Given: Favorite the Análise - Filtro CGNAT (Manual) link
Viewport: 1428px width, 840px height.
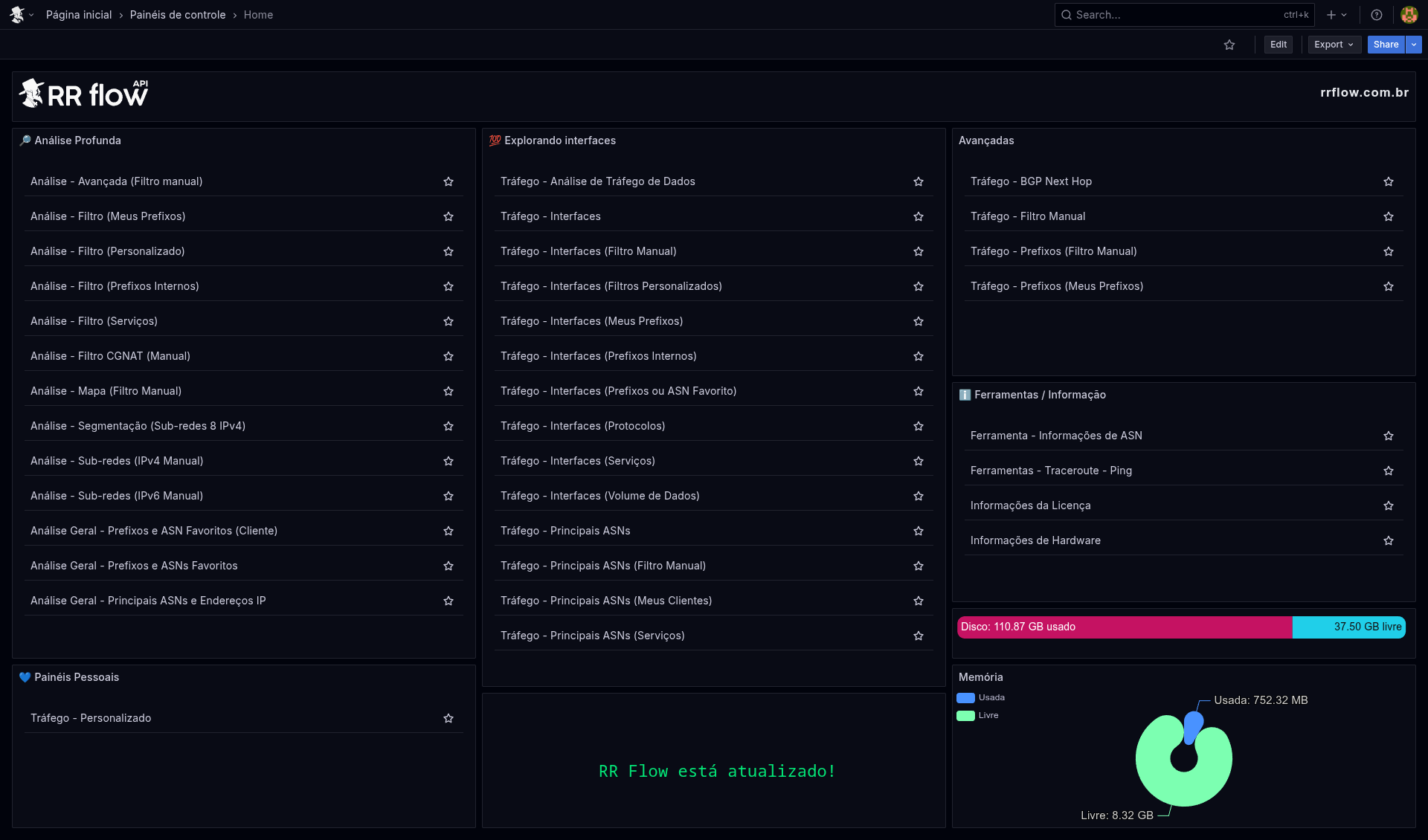Looking at the screenshot, I should (448, 357).
